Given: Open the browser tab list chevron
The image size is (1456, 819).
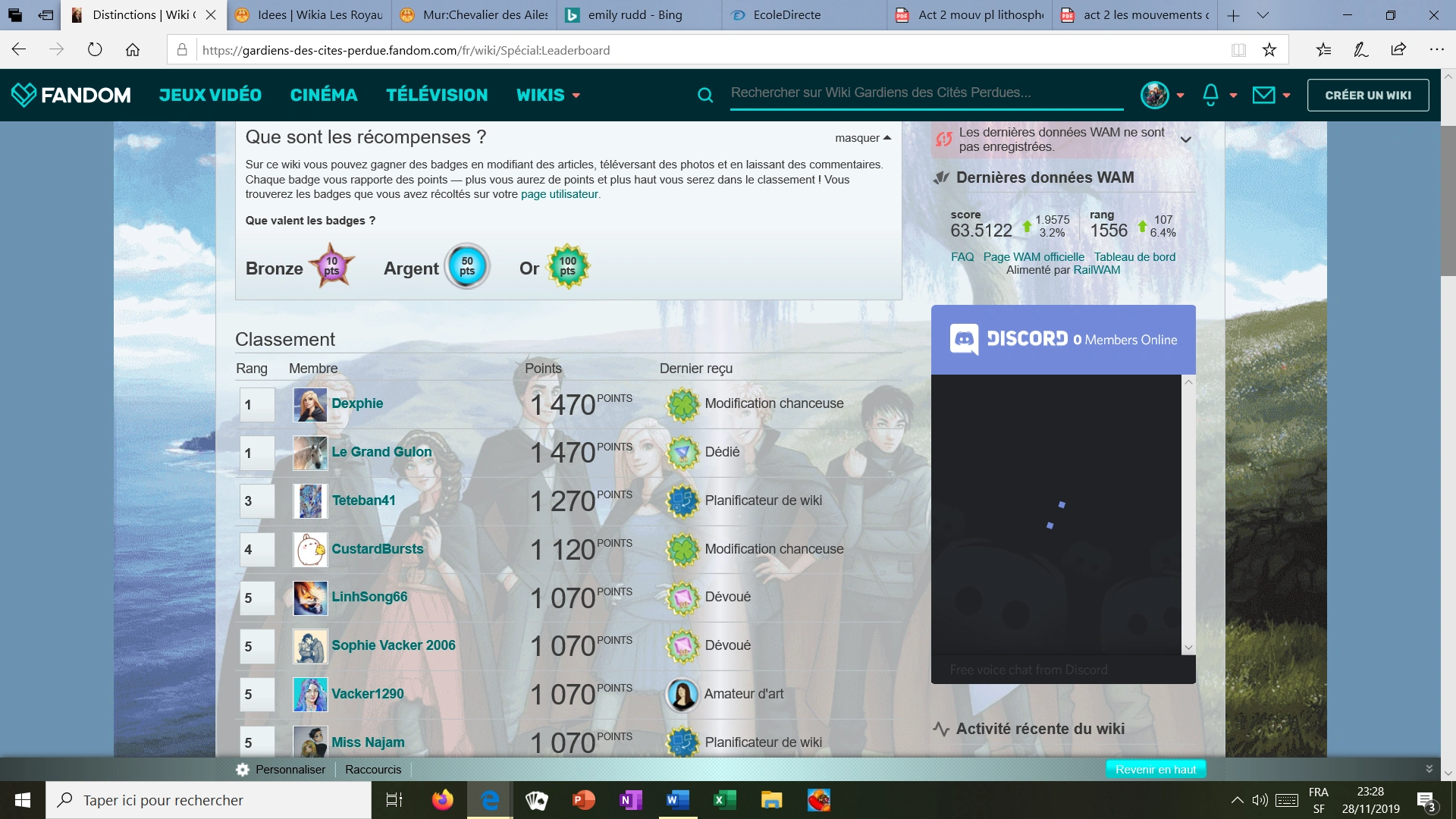Looking at the screenshot, I should [x=1263, y=15].
